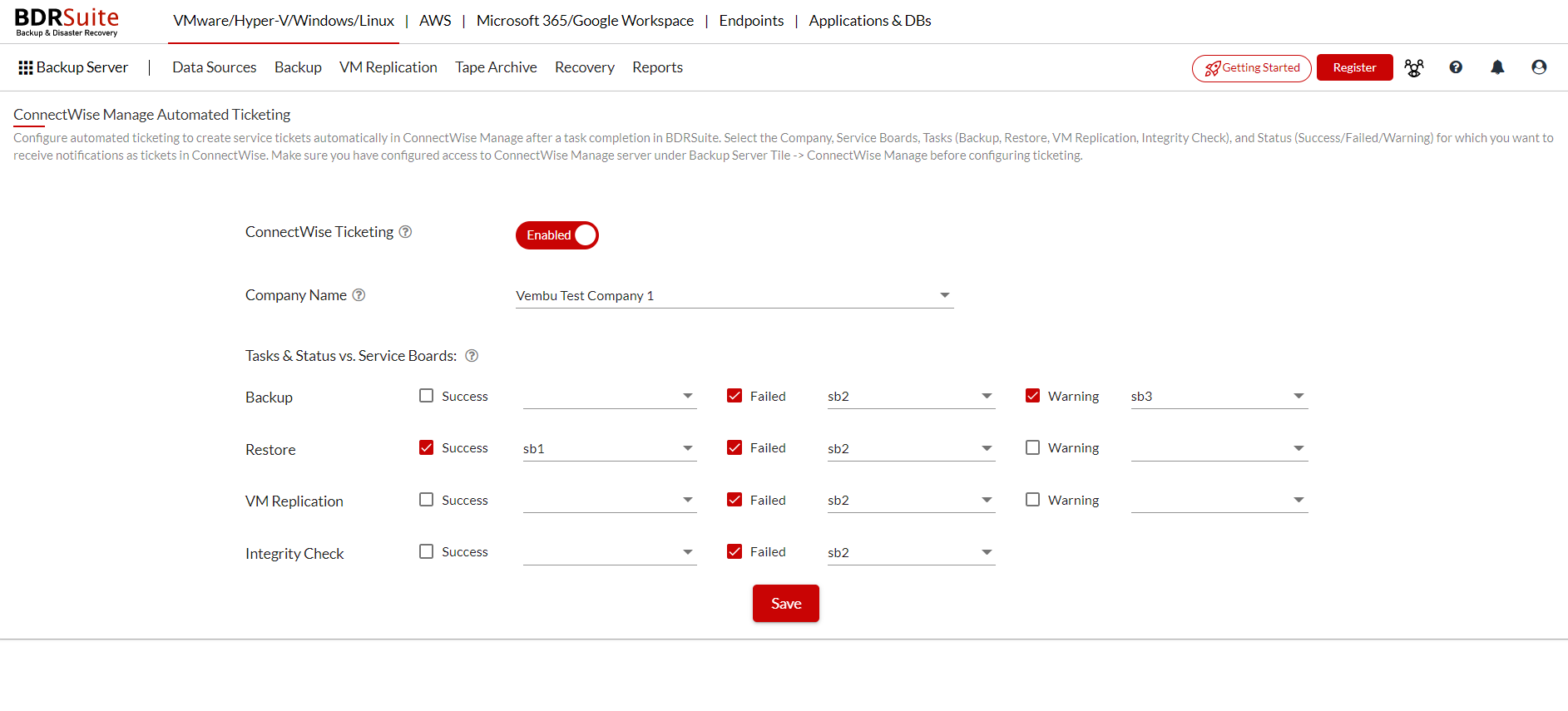Image resolution: width=1568 pixels, height=711 pixels.
Task: Check Integrity Check Success checkbox
Action: point(427,551)
